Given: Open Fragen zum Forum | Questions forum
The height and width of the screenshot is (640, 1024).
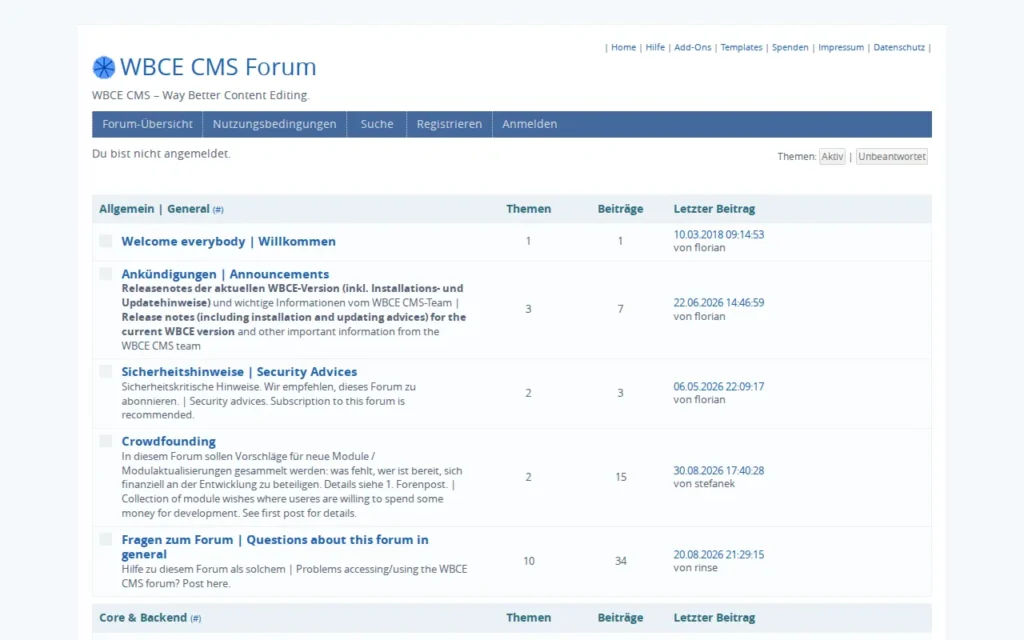Looking at the screenshot, I should (x=275, y=547).
